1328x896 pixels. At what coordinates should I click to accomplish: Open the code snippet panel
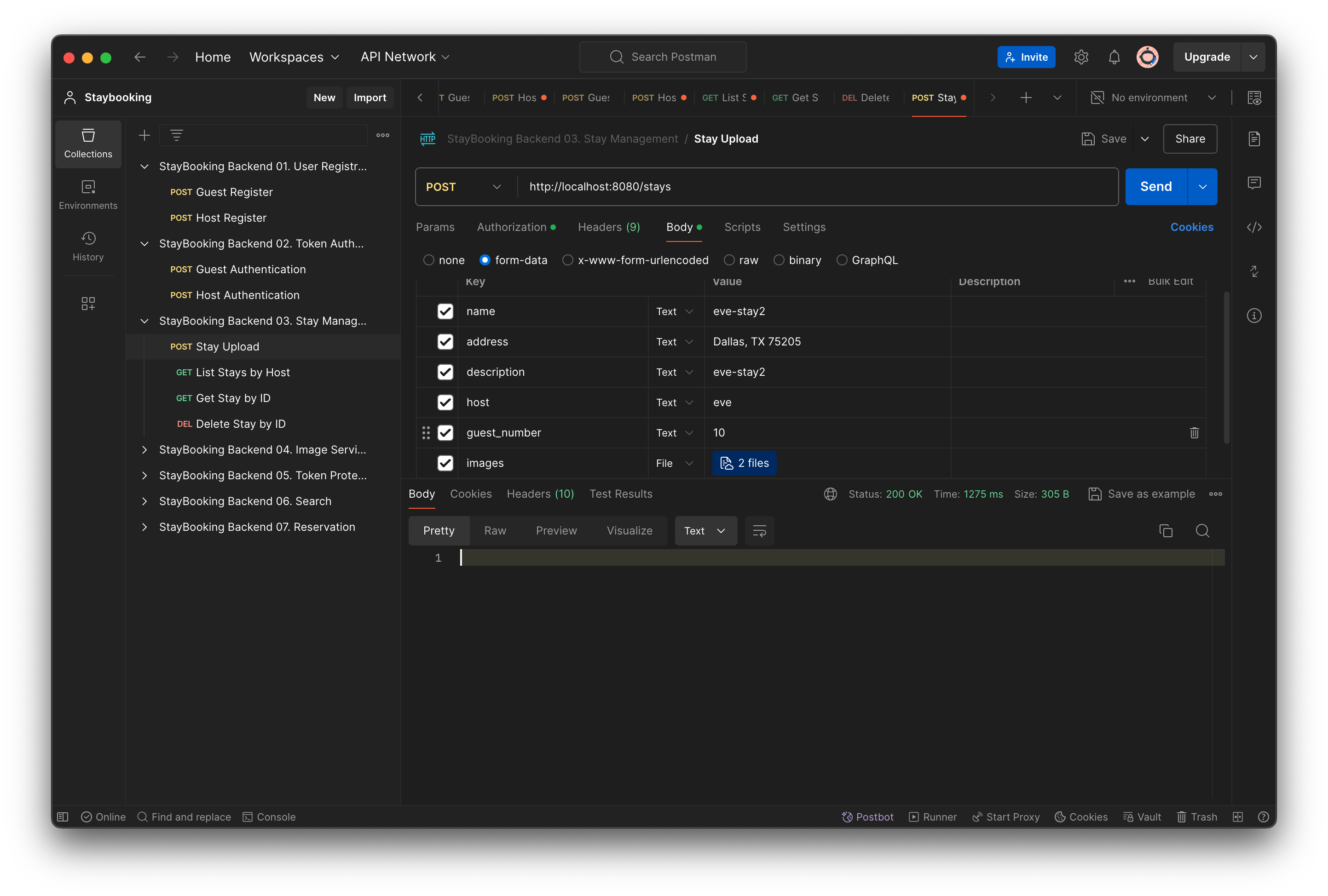click(x=1255, y=227)
